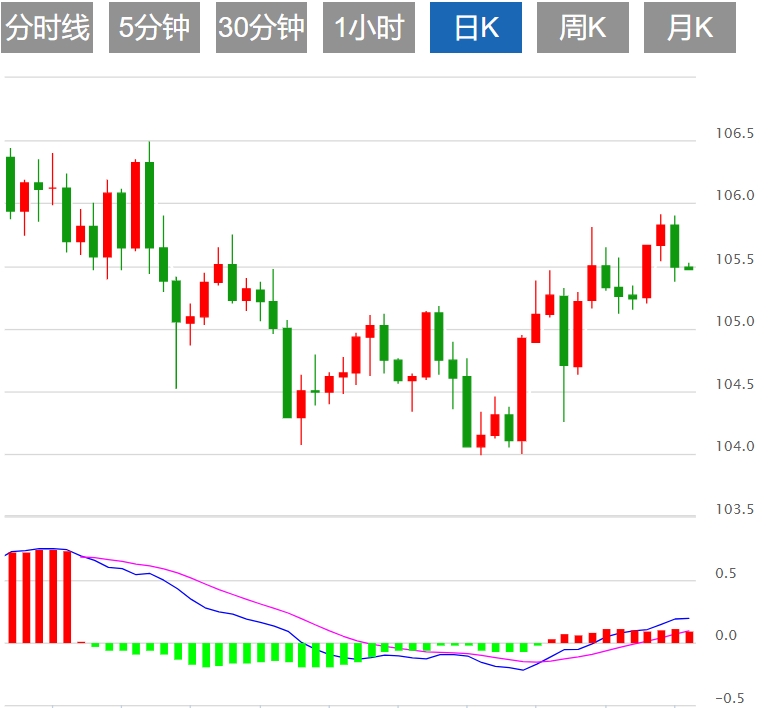
Task: Select the 5分钟 interval tab
Action: click(x=154, y=27)
